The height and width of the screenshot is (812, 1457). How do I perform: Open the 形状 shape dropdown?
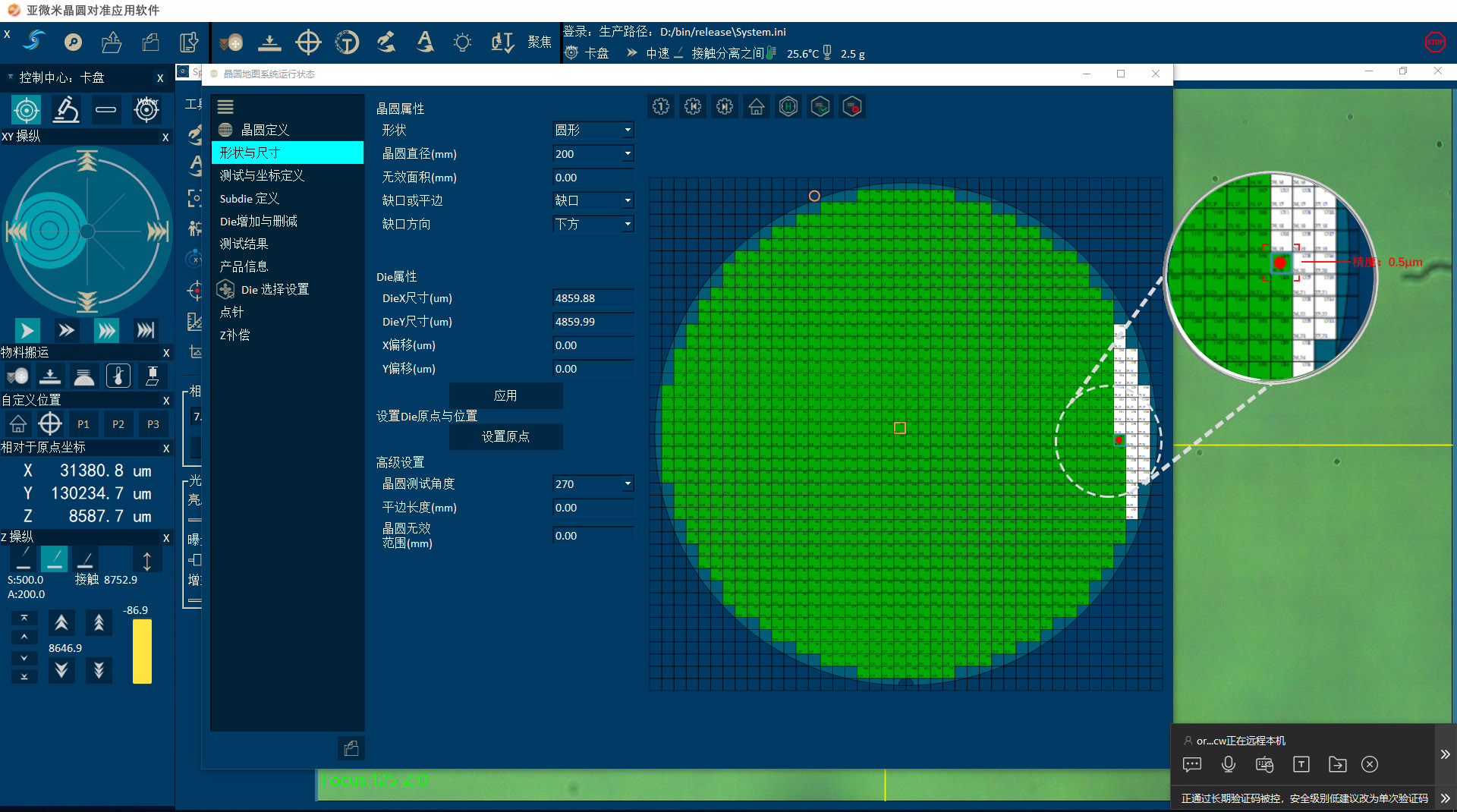[593, 131]
